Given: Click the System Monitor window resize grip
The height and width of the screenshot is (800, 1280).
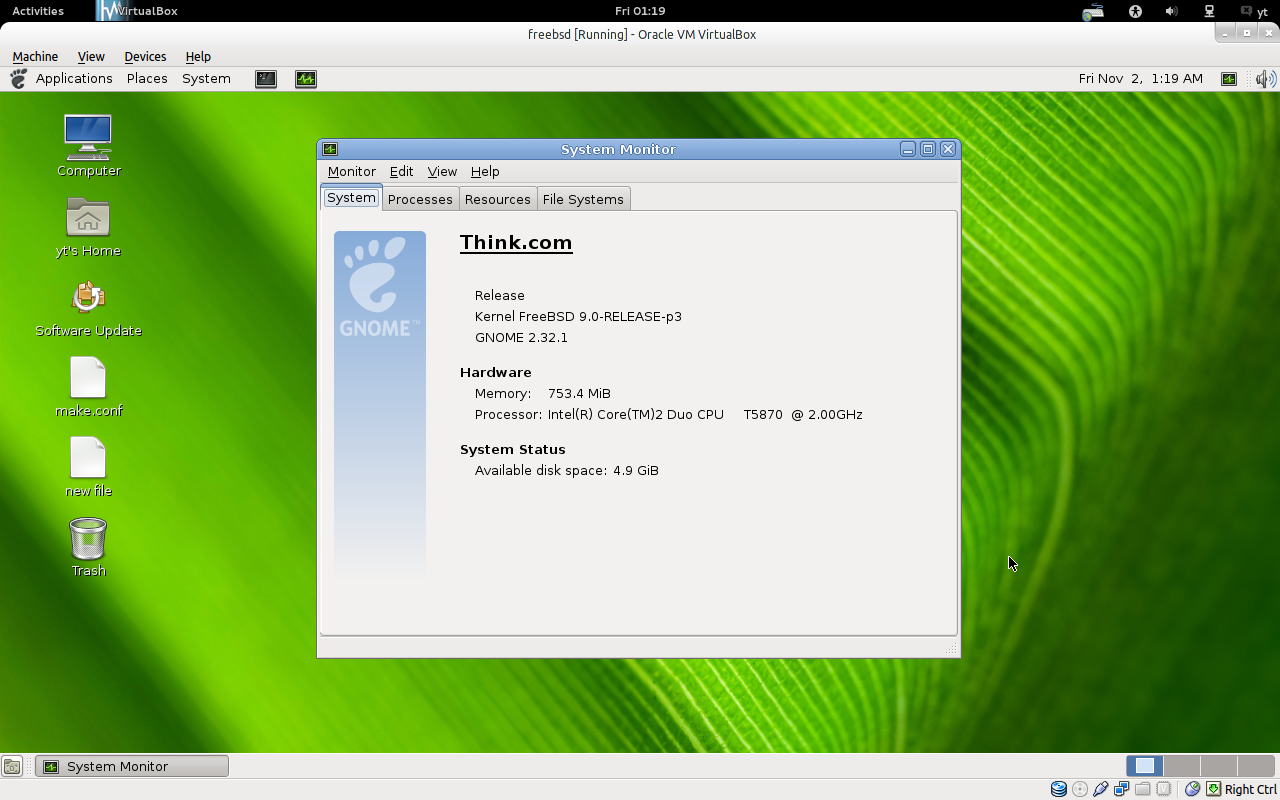Looking at the screenshot, I should point(952,650).
